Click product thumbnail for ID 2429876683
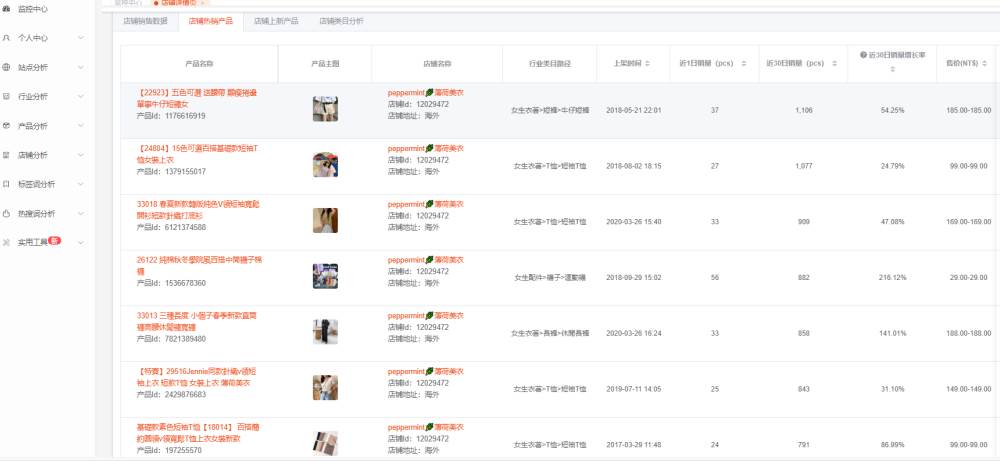The image size is (1000, 461). click(x=325, y=388)
